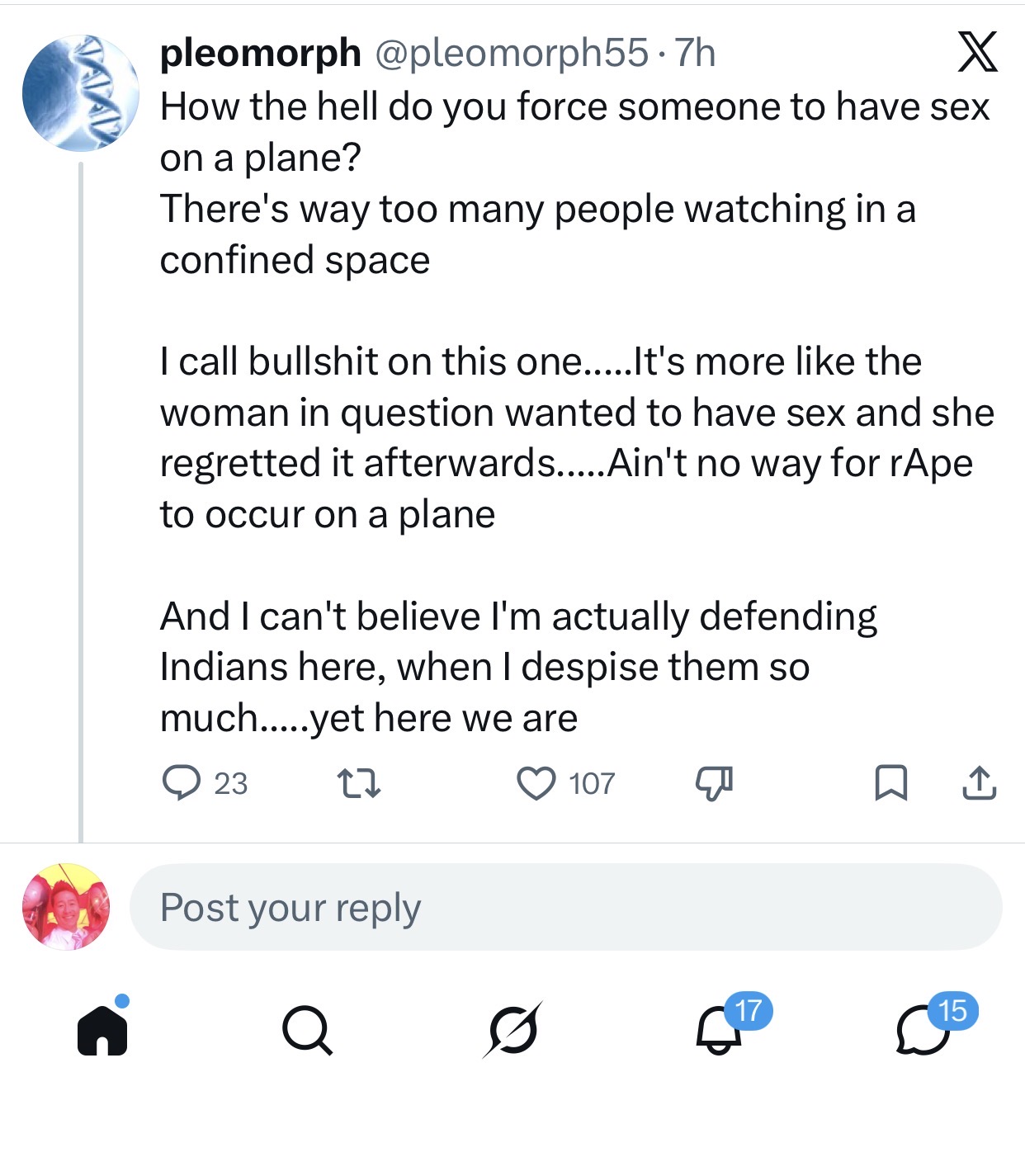1025x1176 pixels.
Task: Open the pleomorph display name link
Action: (260, 53)
